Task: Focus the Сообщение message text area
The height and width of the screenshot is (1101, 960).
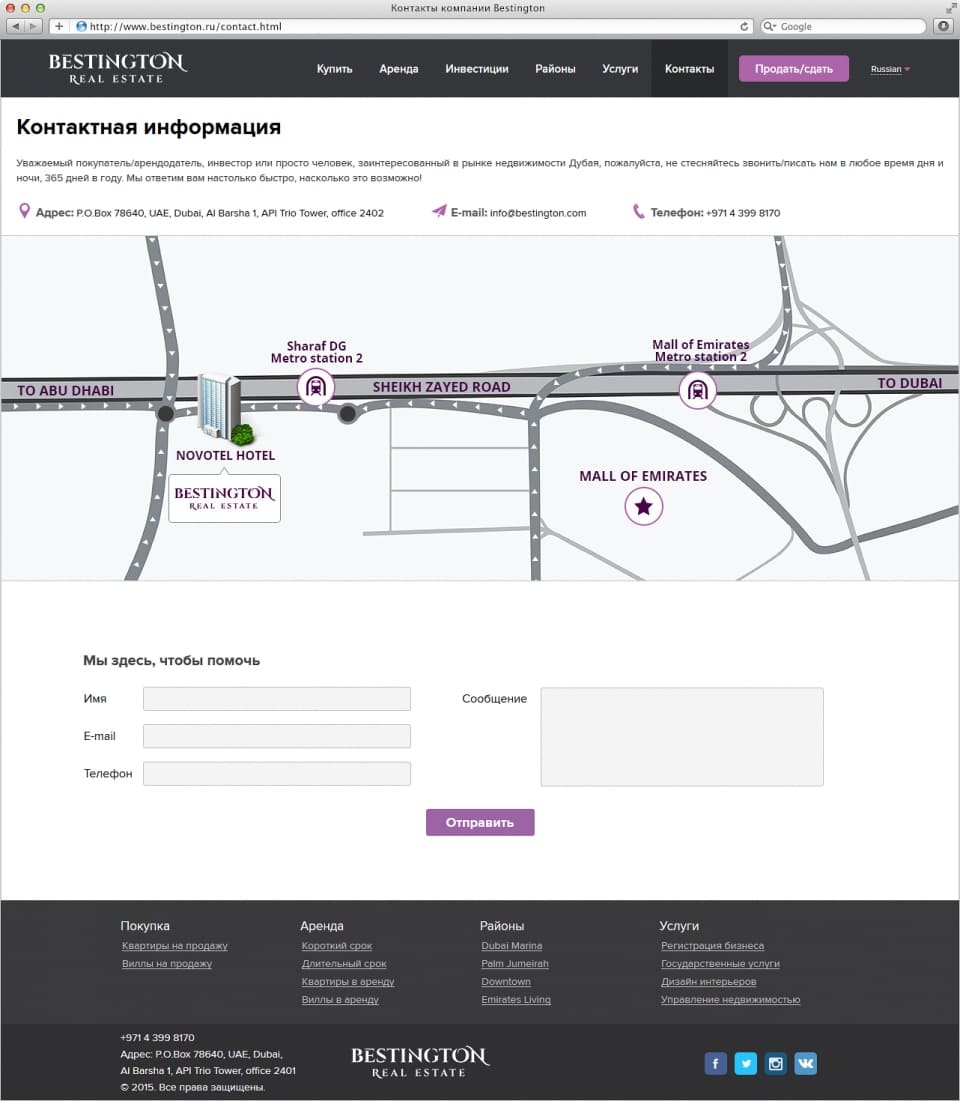Action: pos(682,737)
